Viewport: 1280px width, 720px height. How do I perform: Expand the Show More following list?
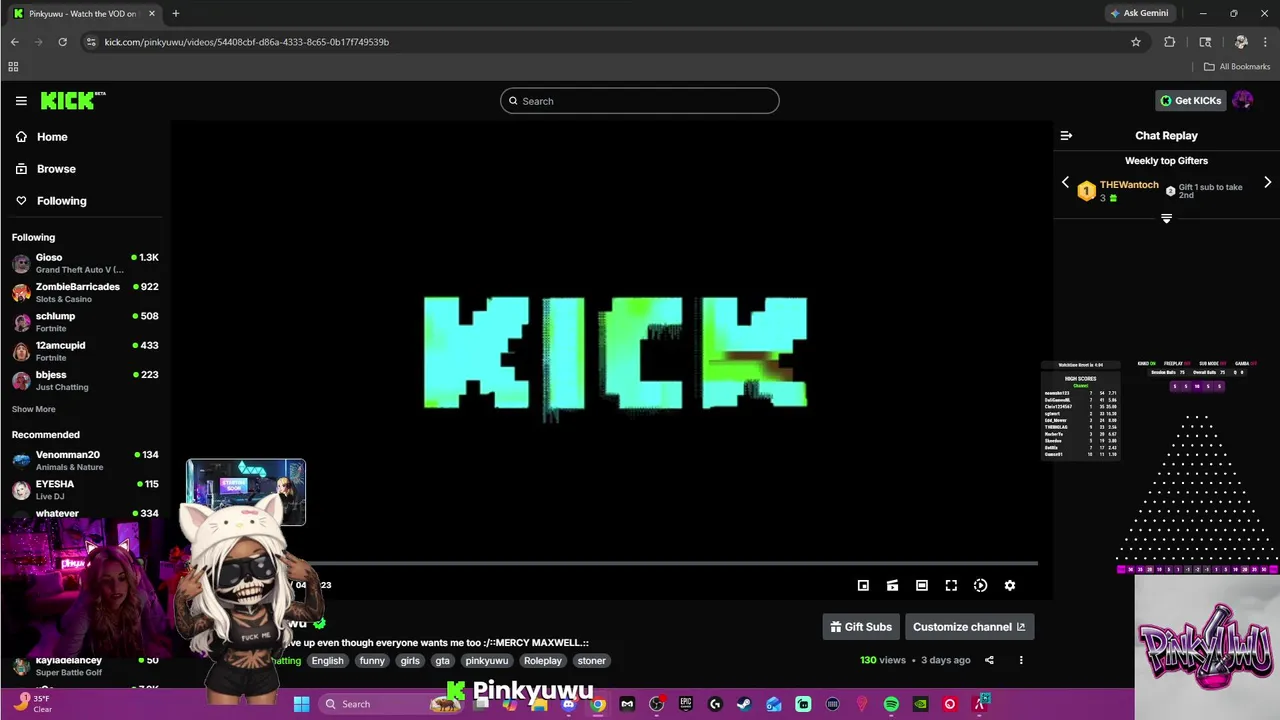click(34, 409)
